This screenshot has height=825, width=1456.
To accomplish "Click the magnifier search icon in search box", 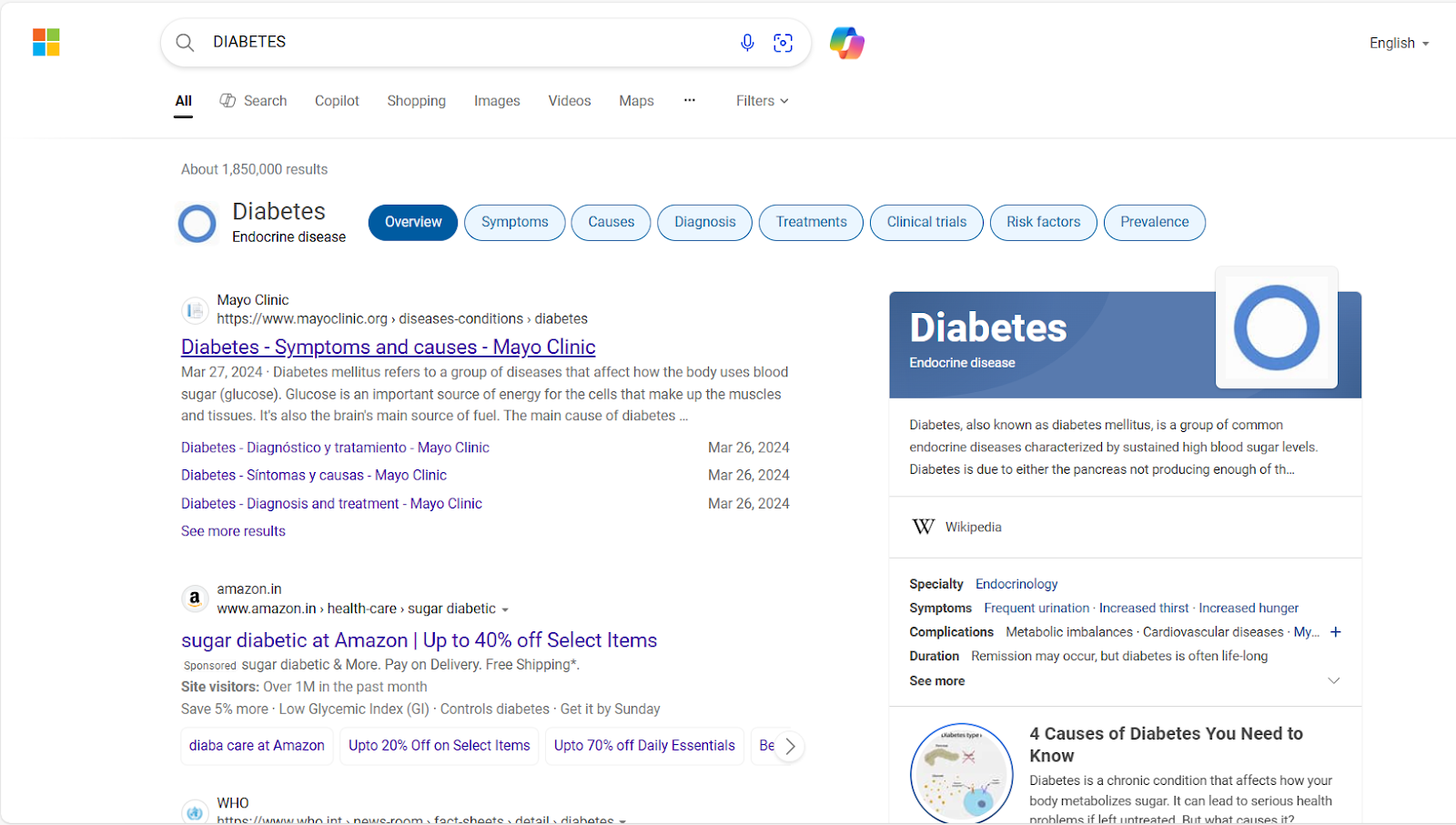I will 185,43.
